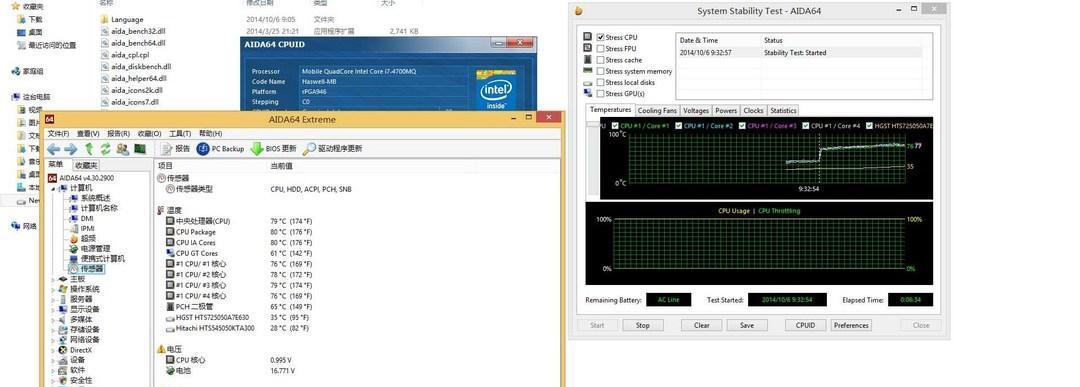Screen dimensions: 1080x387
Task: Collapse the 计算机 tree node
Action: (x=54, y=188)
